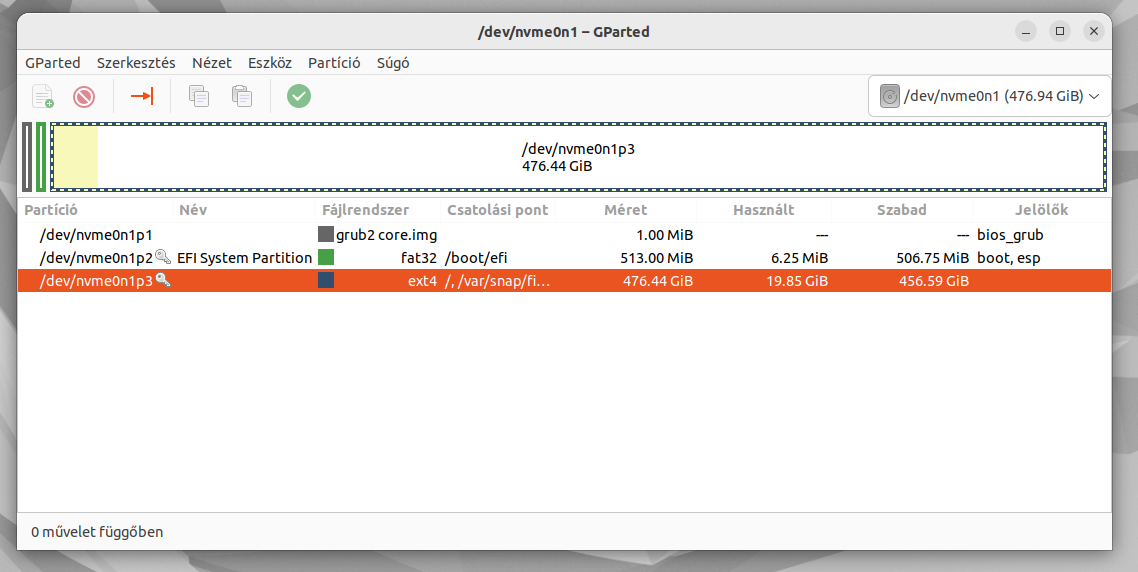Image resolution: width=1138 pixels, height=572 pixels.
Task: Click the 'bios_grub' flag cell
Action: [1010, 234]
